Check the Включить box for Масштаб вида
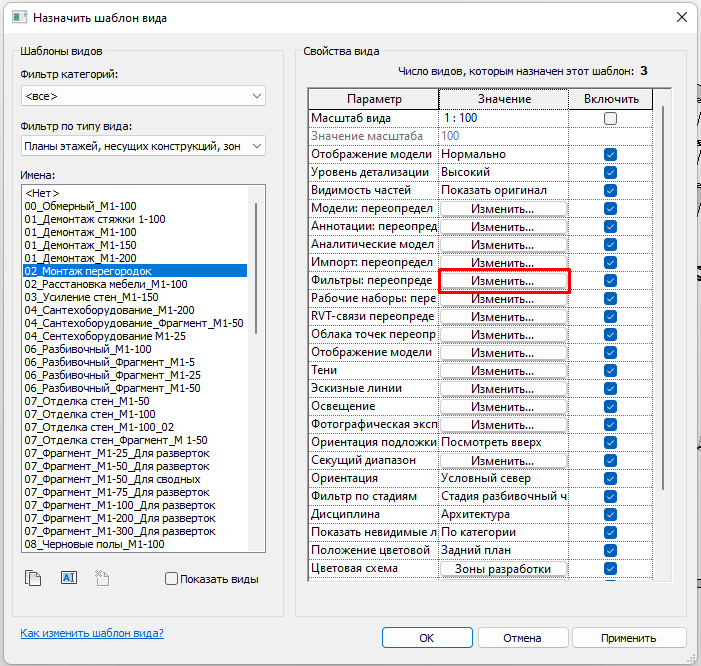The width and height of the screenshot is (701, 666). [610, 118]
